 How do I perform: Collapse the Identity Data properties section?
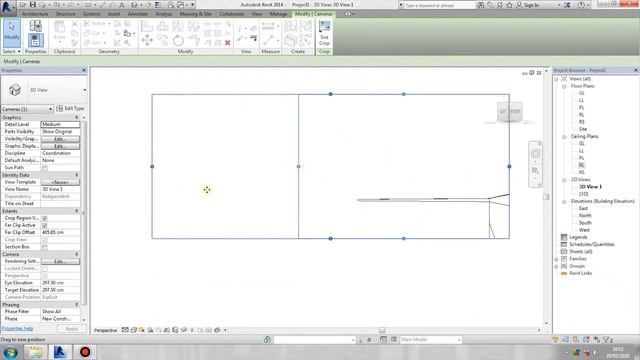[x=76, y=175]
